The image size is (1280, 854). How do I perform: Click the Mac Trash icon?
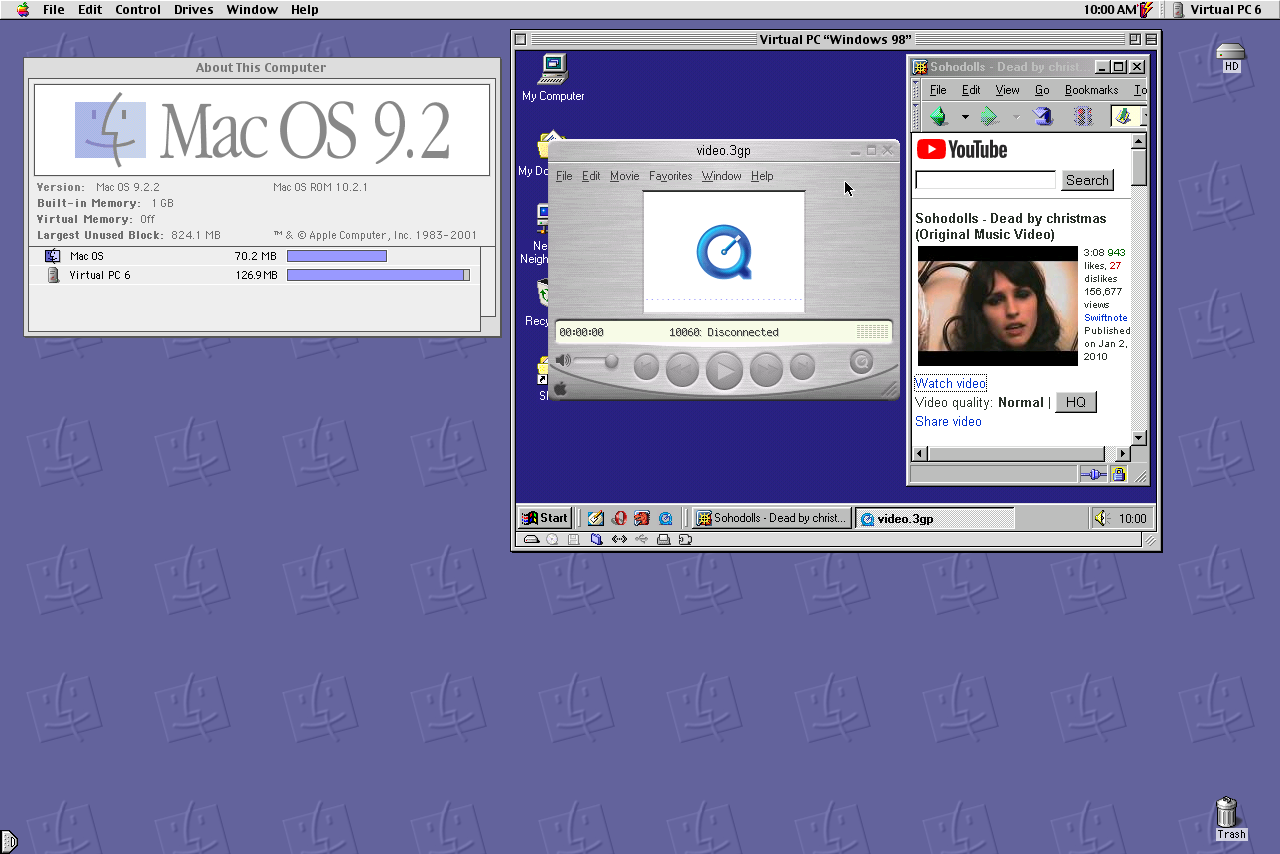(1231, 818)
